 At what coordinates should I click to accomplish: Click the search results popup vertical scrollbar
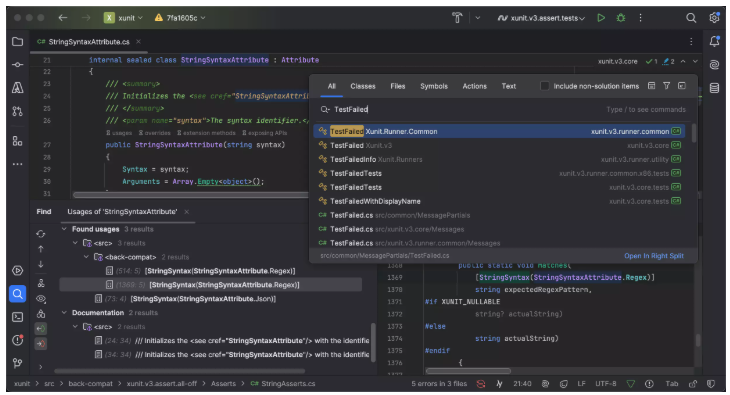(694, 133)
